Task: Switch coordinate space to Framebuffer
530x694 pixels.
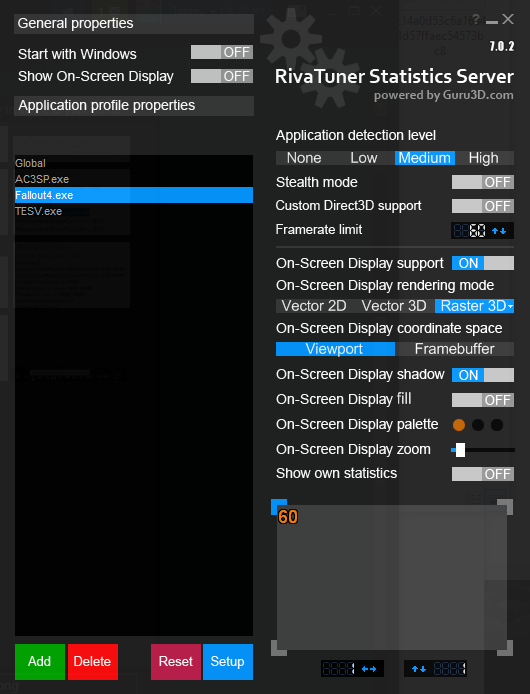Action: pos(455,349)
